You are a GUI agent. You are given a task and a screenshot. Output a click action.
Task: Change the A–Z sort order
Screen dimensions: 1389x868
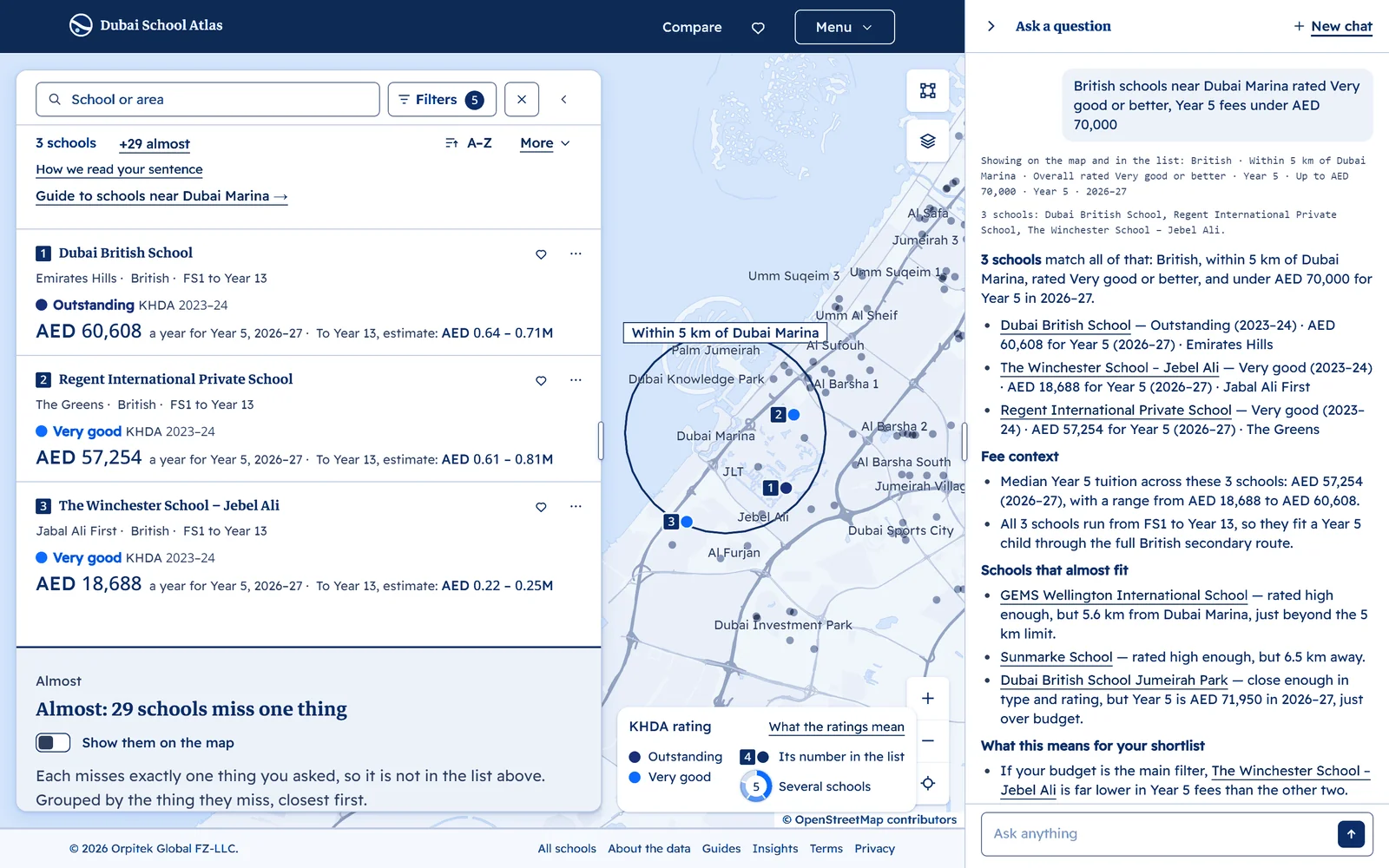coord(469,143)
